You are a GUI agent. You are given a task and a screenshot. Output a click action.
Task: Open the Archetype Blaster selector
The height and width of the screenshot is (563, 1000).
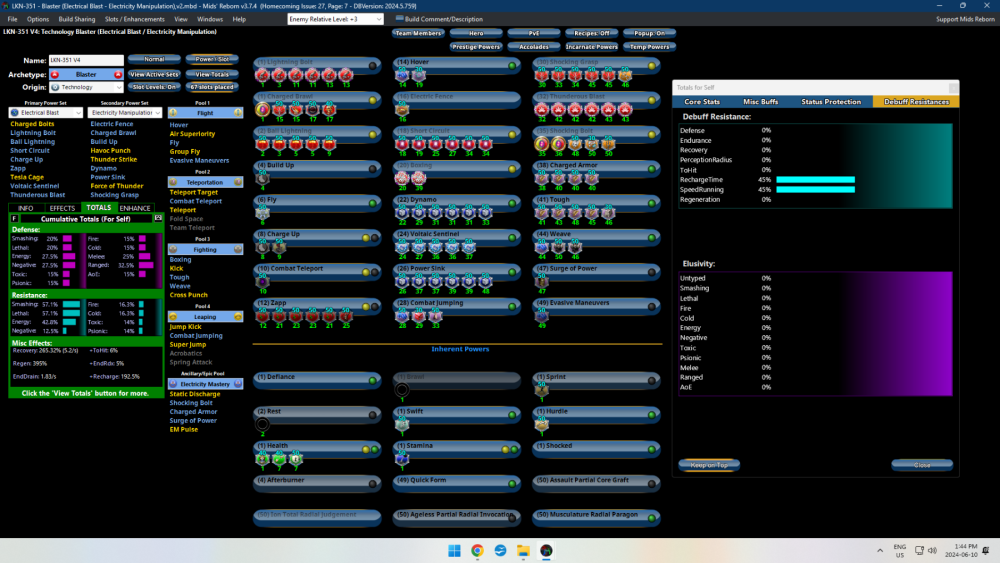(86, 75)
